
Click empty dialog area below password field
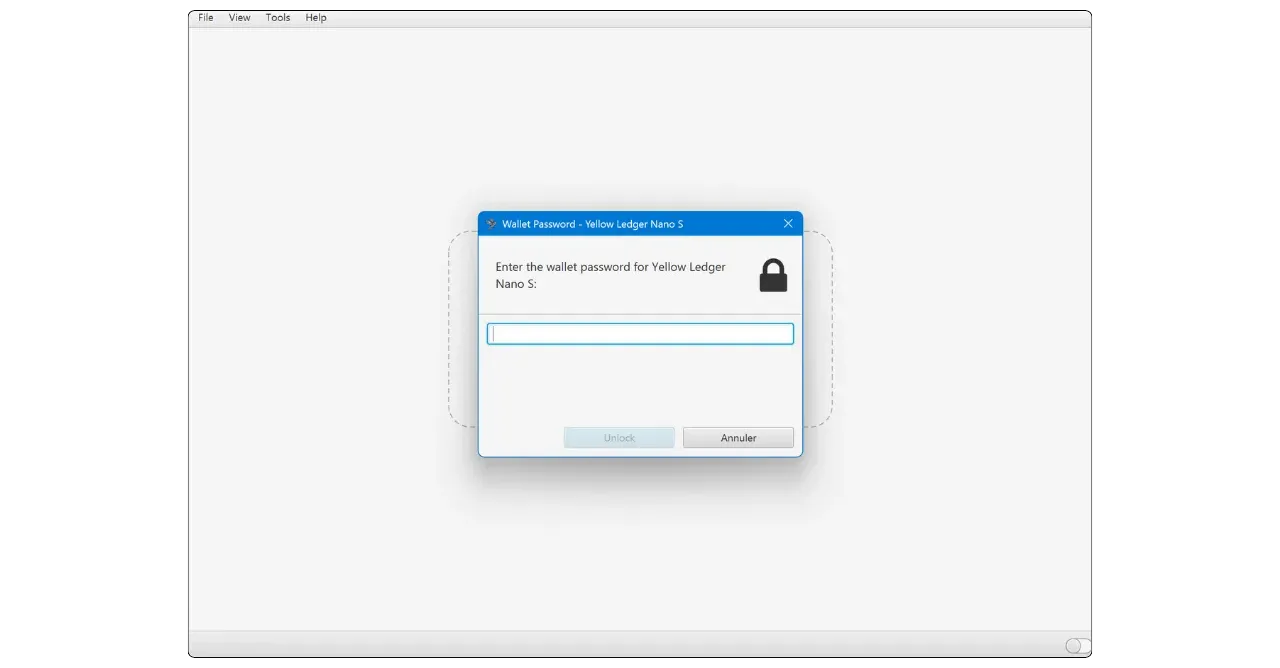coord(640,385)
